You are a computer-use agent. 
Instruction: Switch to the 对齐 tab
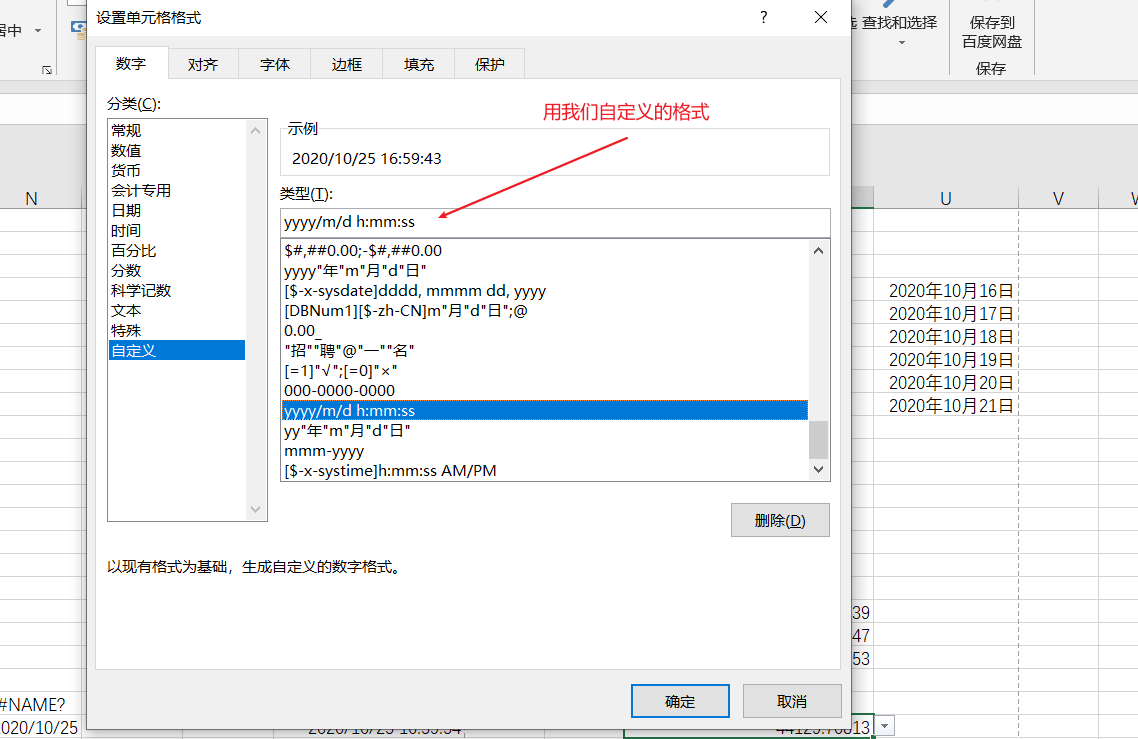[202, 65]
